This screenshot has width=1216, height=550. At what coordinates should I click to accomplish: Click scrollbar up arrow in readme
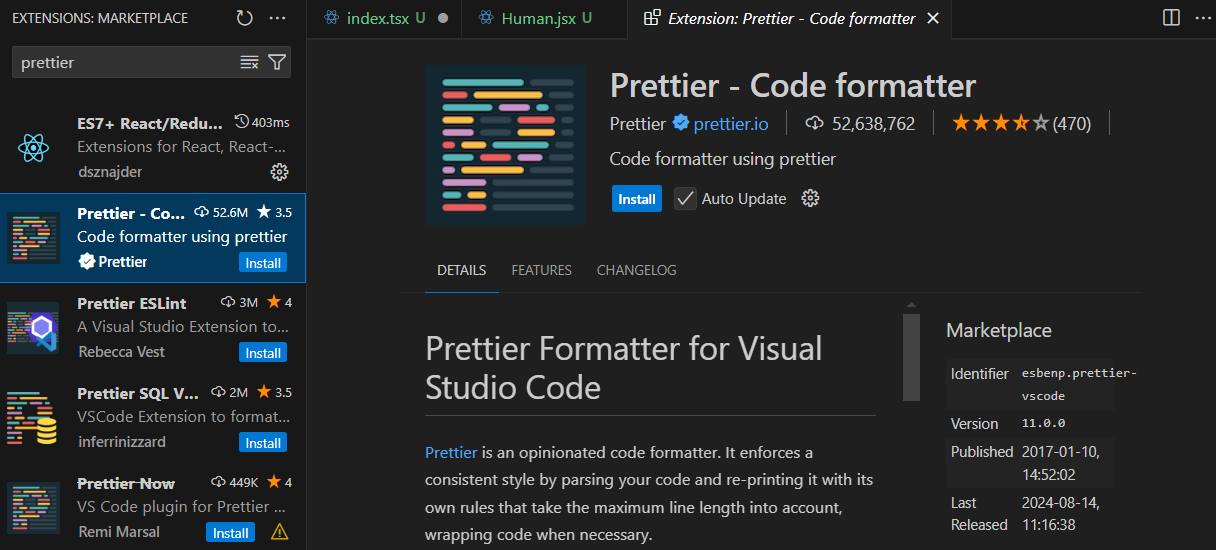click(911, 304)
